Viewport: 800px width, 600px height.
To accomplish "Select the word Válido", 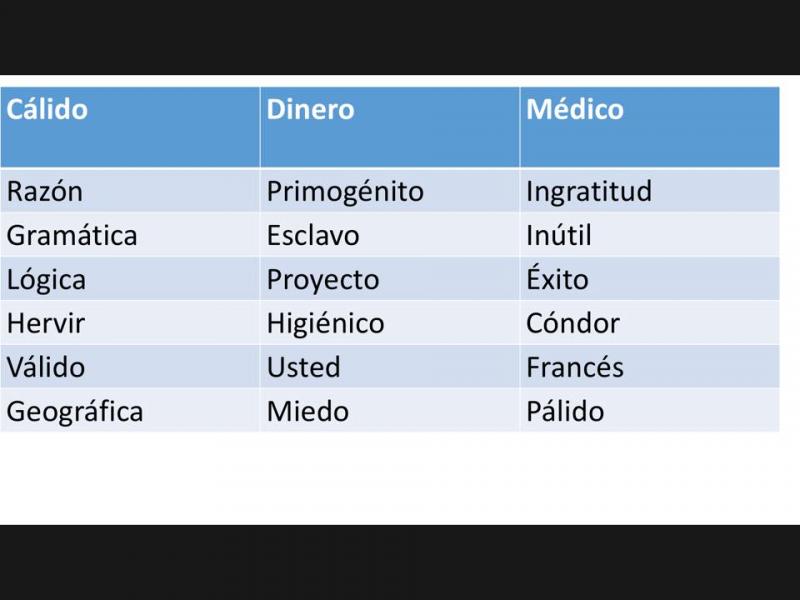I will [46, 367].
